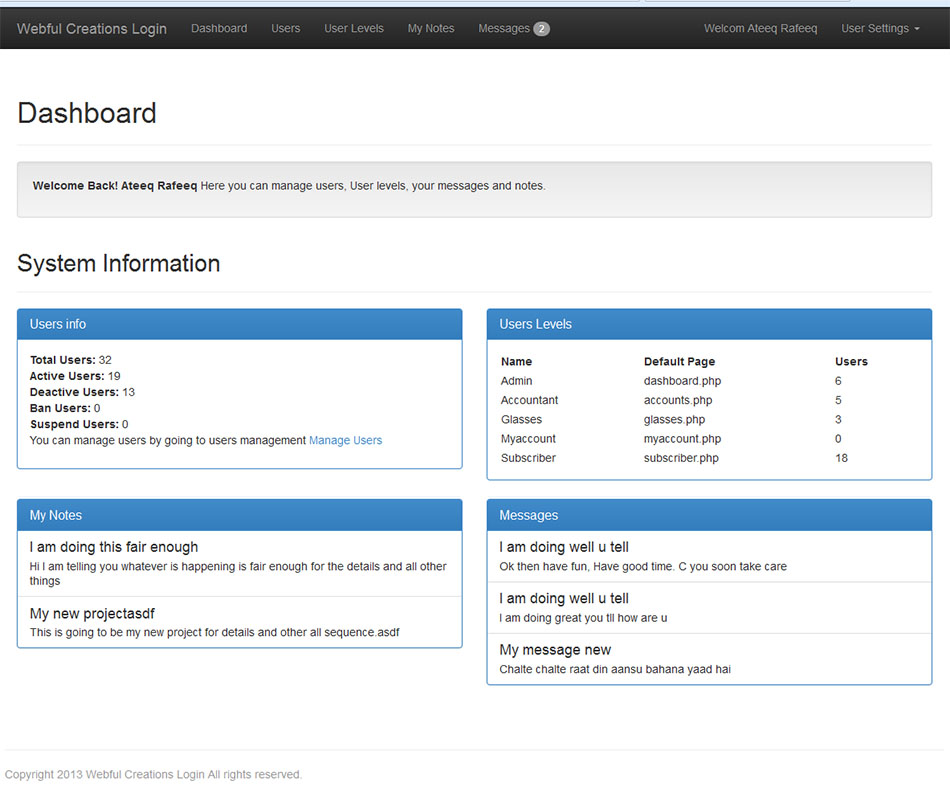The height and width of the screenshot is (788, 950).
Task: Open the 'My new projectasdf' note
Action: [x=92, y=613]
